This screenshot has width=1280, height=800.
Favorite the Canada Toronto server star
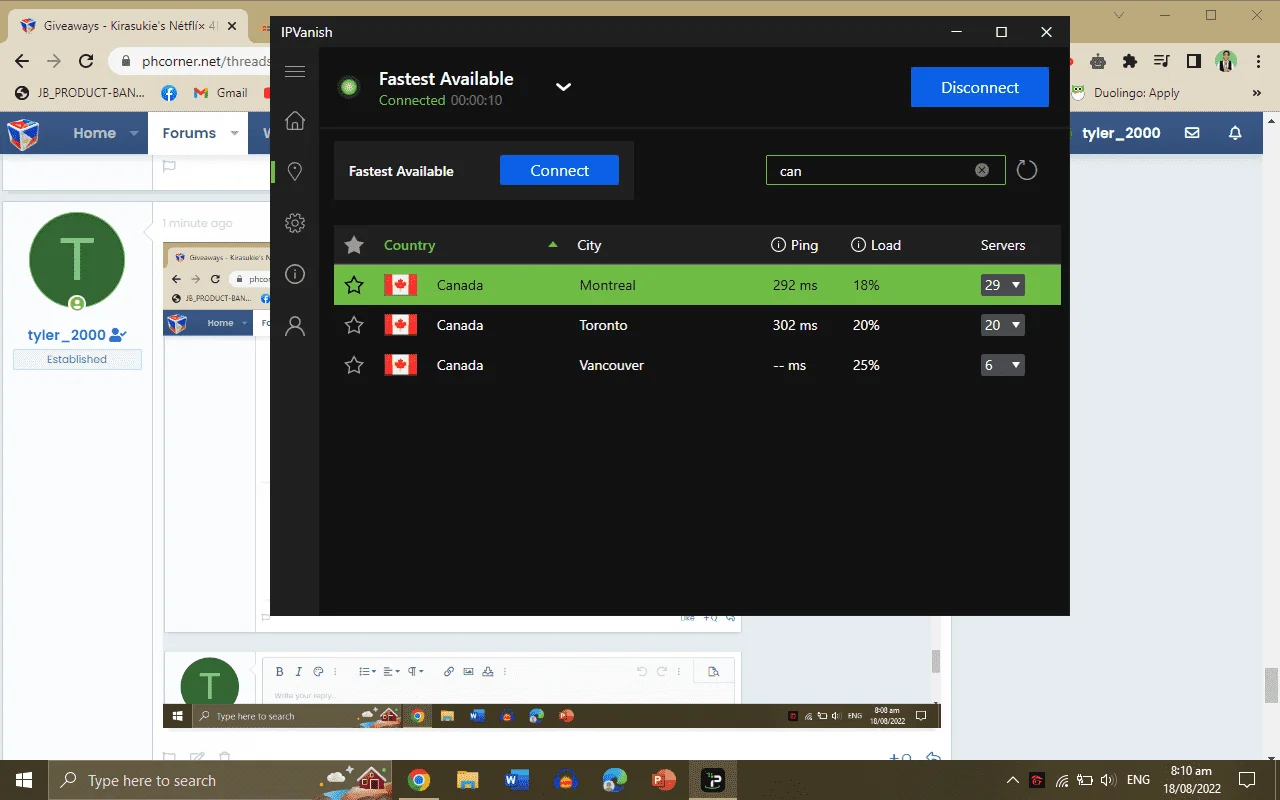[354, 325]
